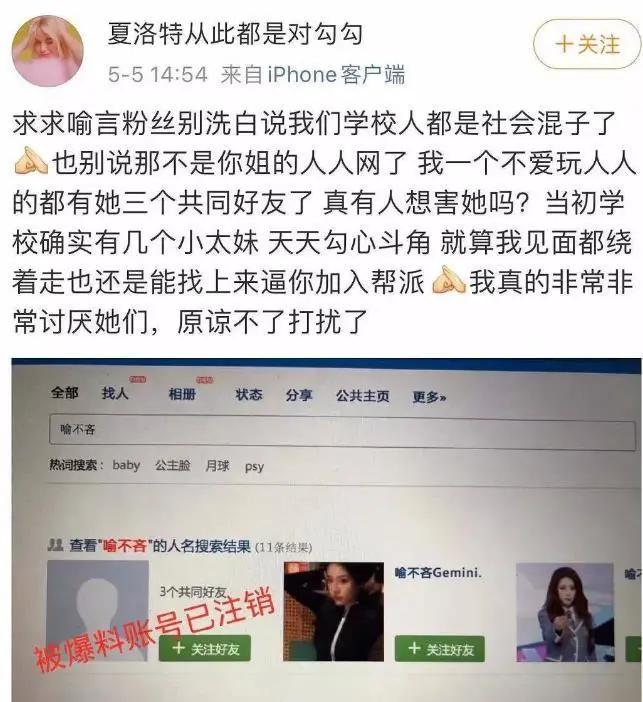Choose hot search term psy
This screenshot has width=643, height=702.
254,467
